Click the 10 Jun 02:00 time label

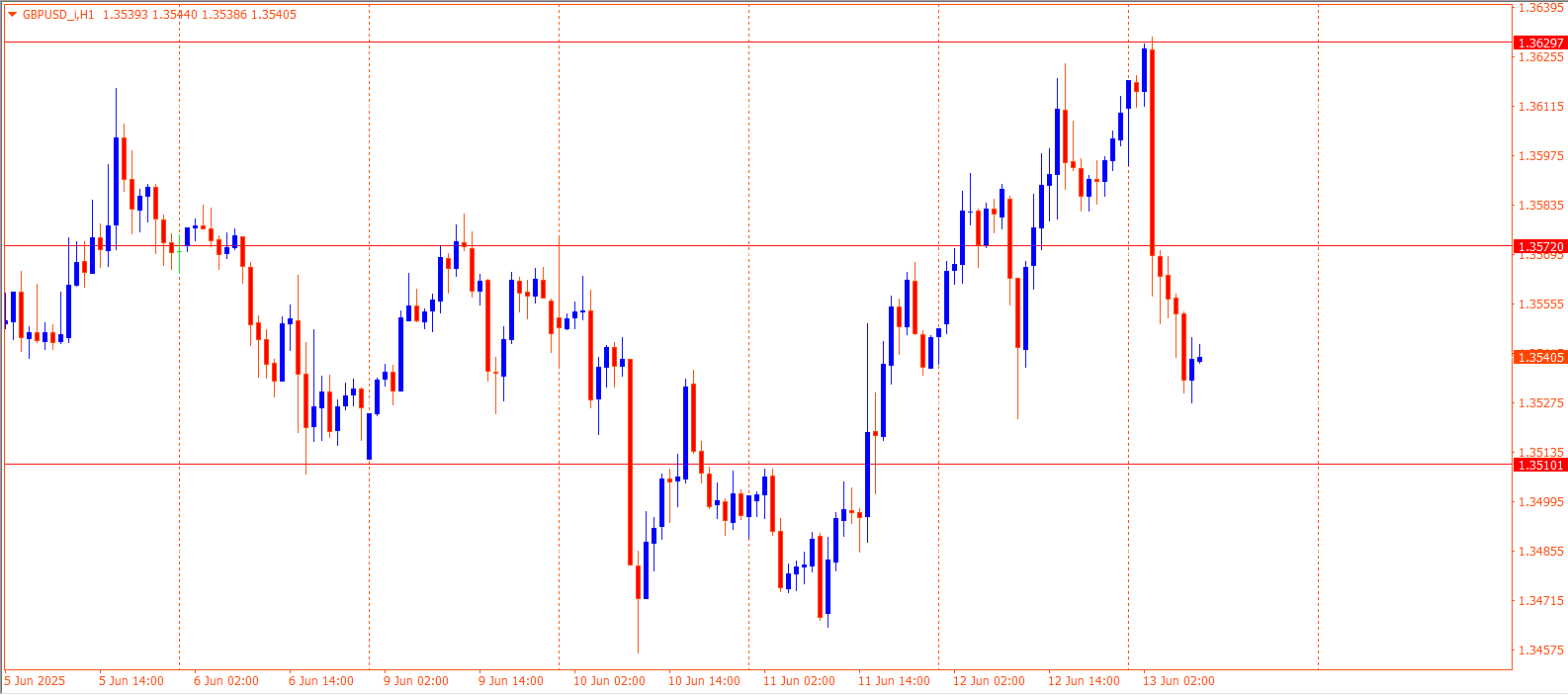[609, 681]
